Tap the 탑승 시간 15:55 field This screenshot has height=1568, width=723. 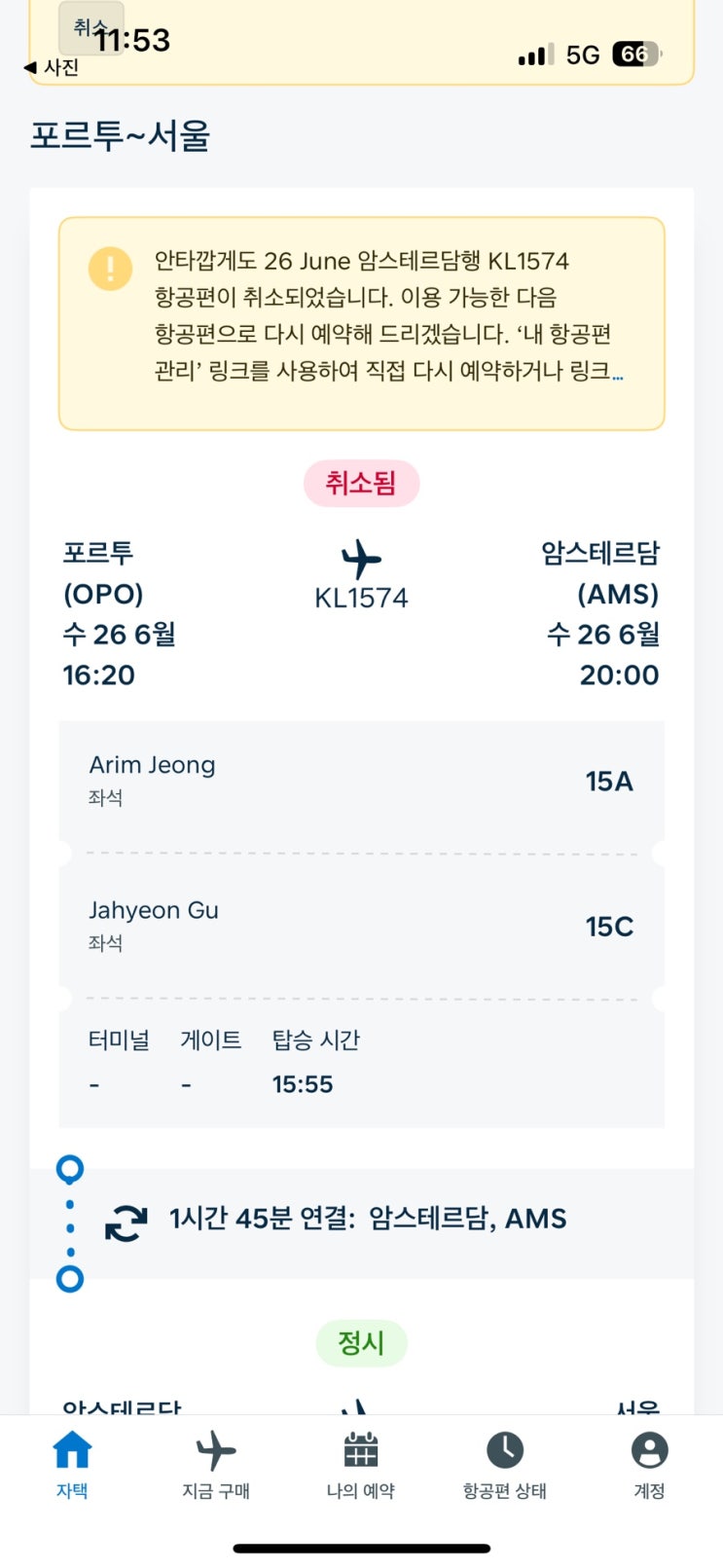pos(315,1063)
